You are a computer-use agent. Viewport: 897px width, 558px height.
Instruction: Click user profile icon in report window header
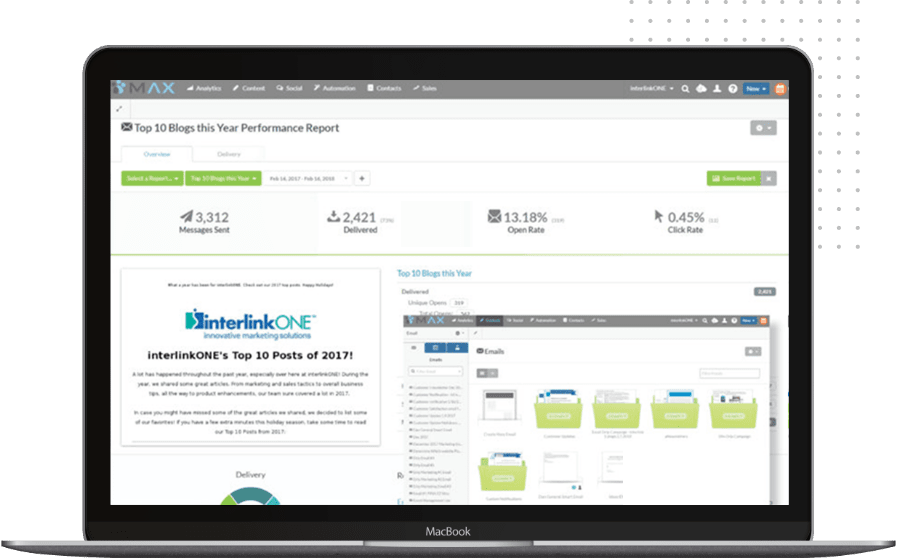point(717,89)
